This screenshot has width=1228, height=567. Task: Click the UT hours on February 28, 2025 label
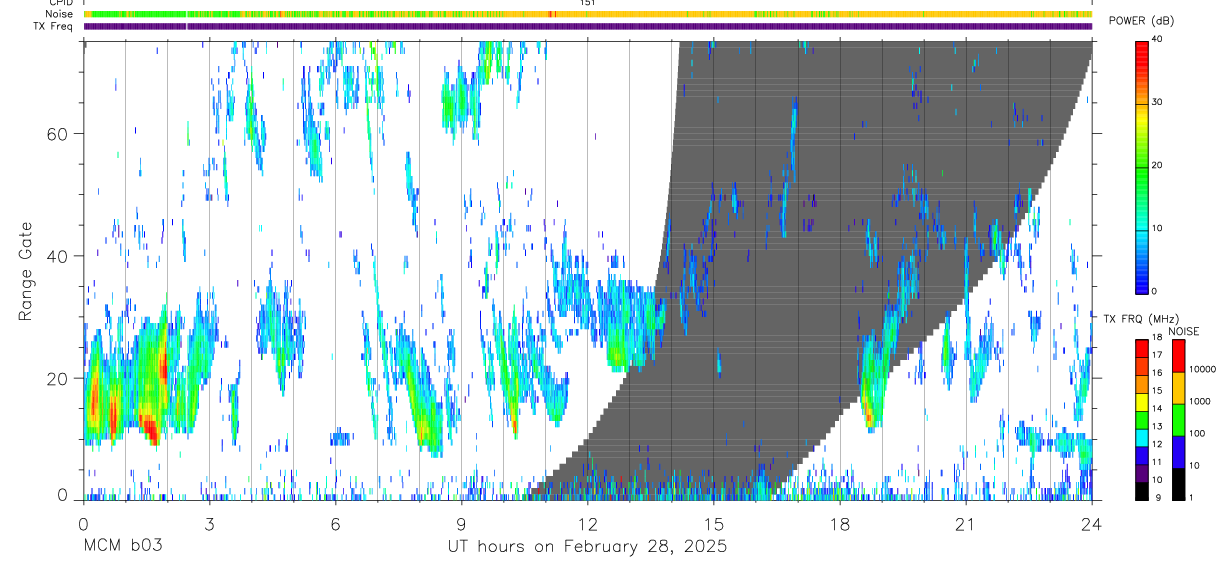coord(587,546)
